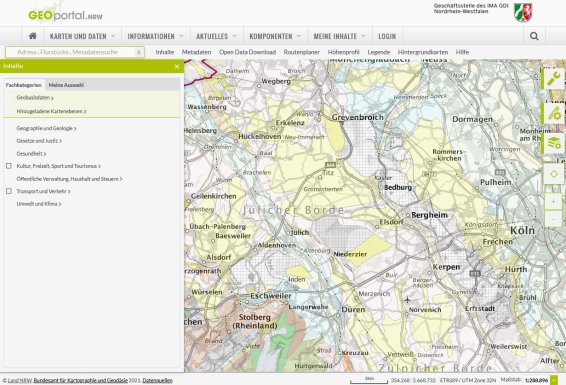Expand Geographie und Geologie category
Image resolution: width=566 pixels, height=385 pixels.
point(46,128)
